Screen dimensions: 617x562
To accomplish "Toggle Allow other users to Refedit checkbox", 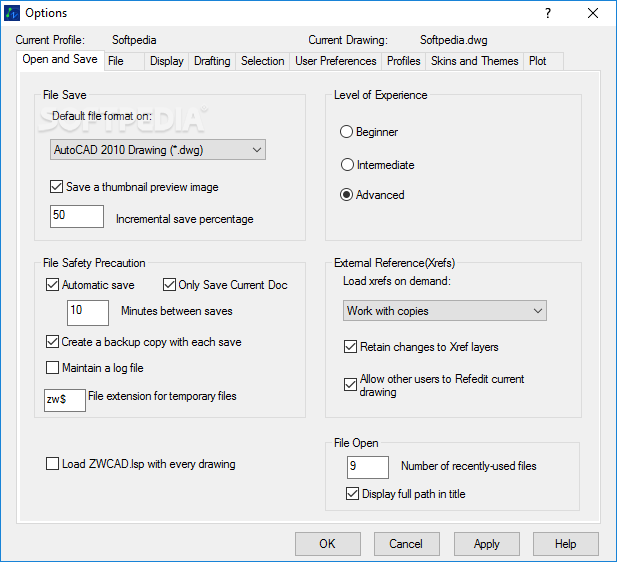I will (x=350, y=385).
